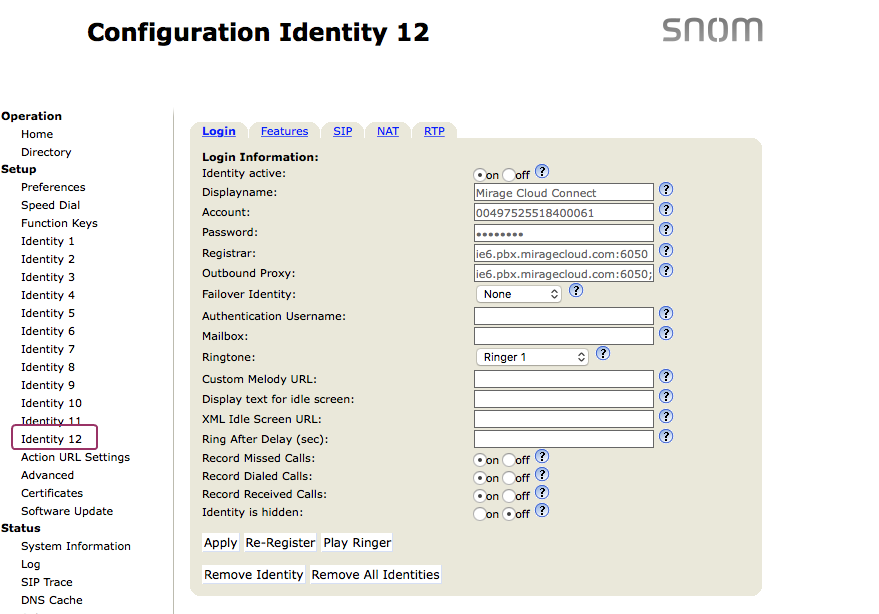Open the Failover Identity dropdown
This screenshot has height=614, width=879.
pos(519,294)
